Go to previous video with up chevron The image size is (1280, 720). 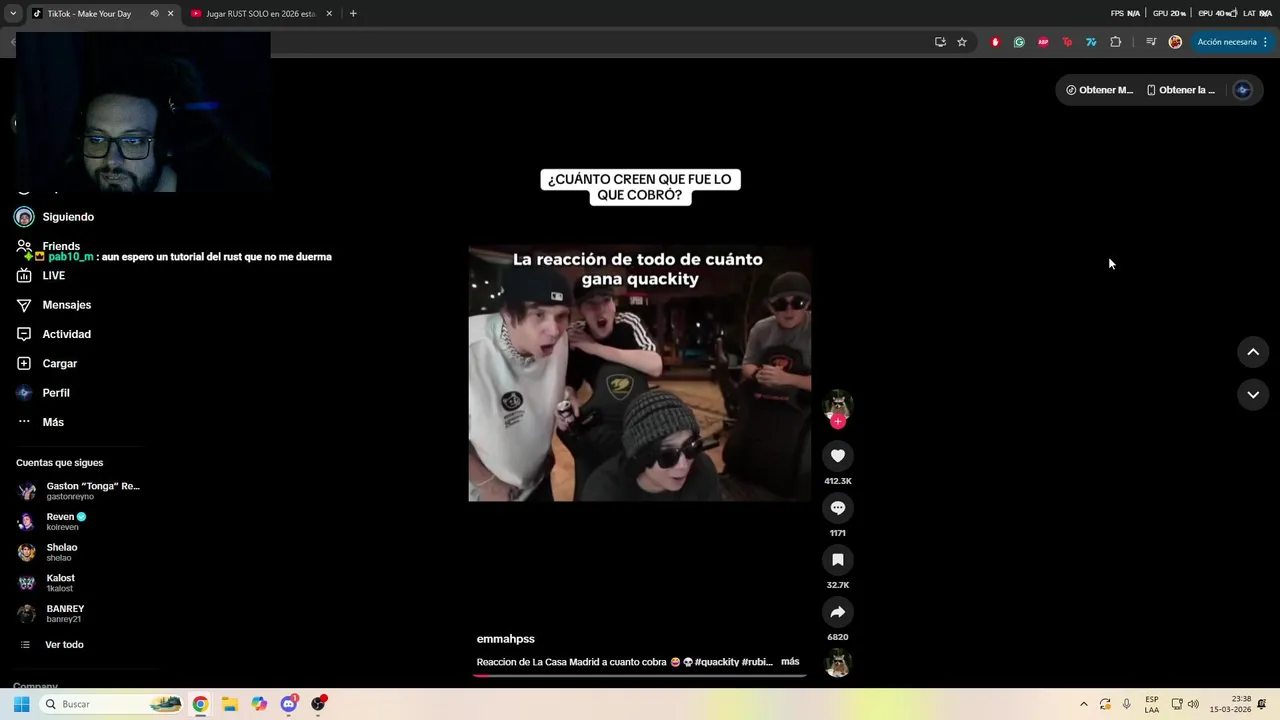tap(1253, 352)
